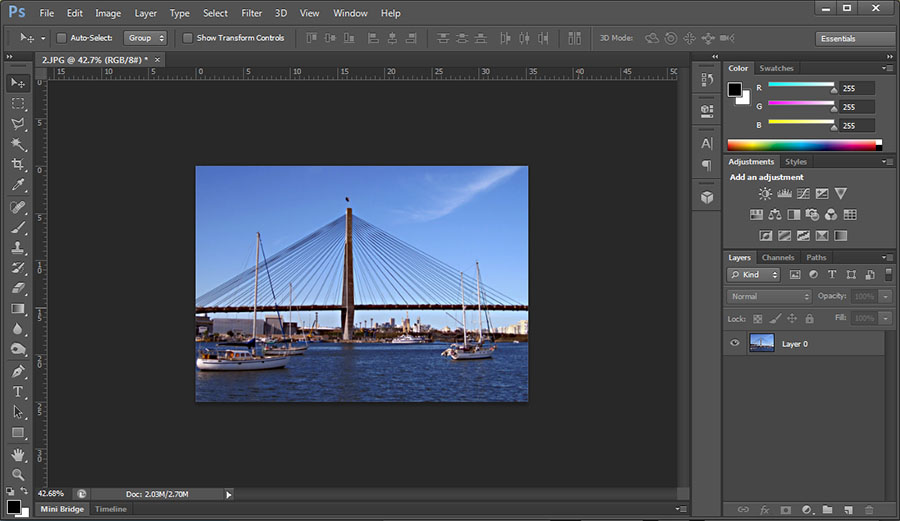Choose the Zoom tool
Image resolution: width=900 pixels, height=521 pixels.
click(x=18, y=474)
